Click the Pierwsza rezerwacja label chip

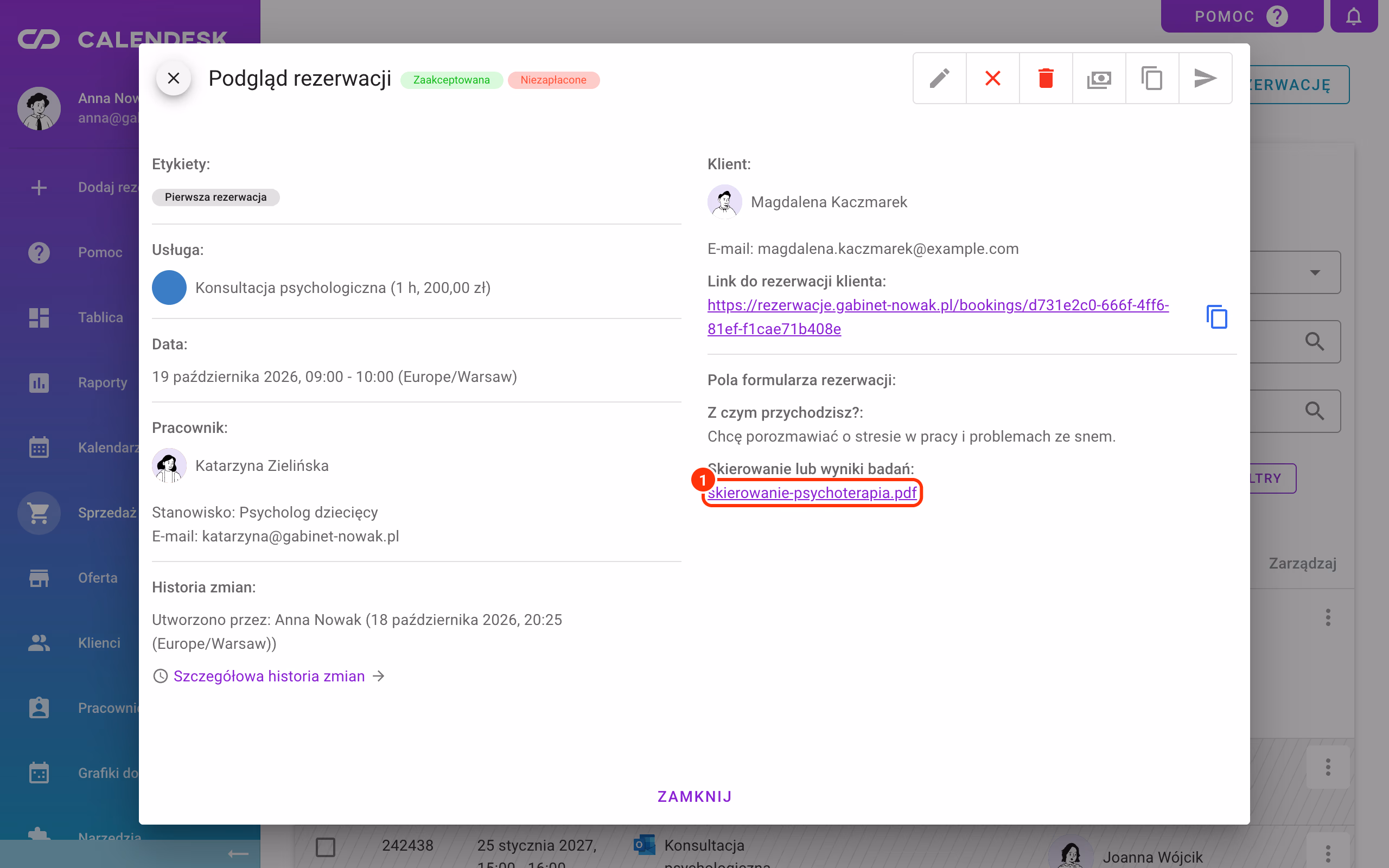point(215,197)
